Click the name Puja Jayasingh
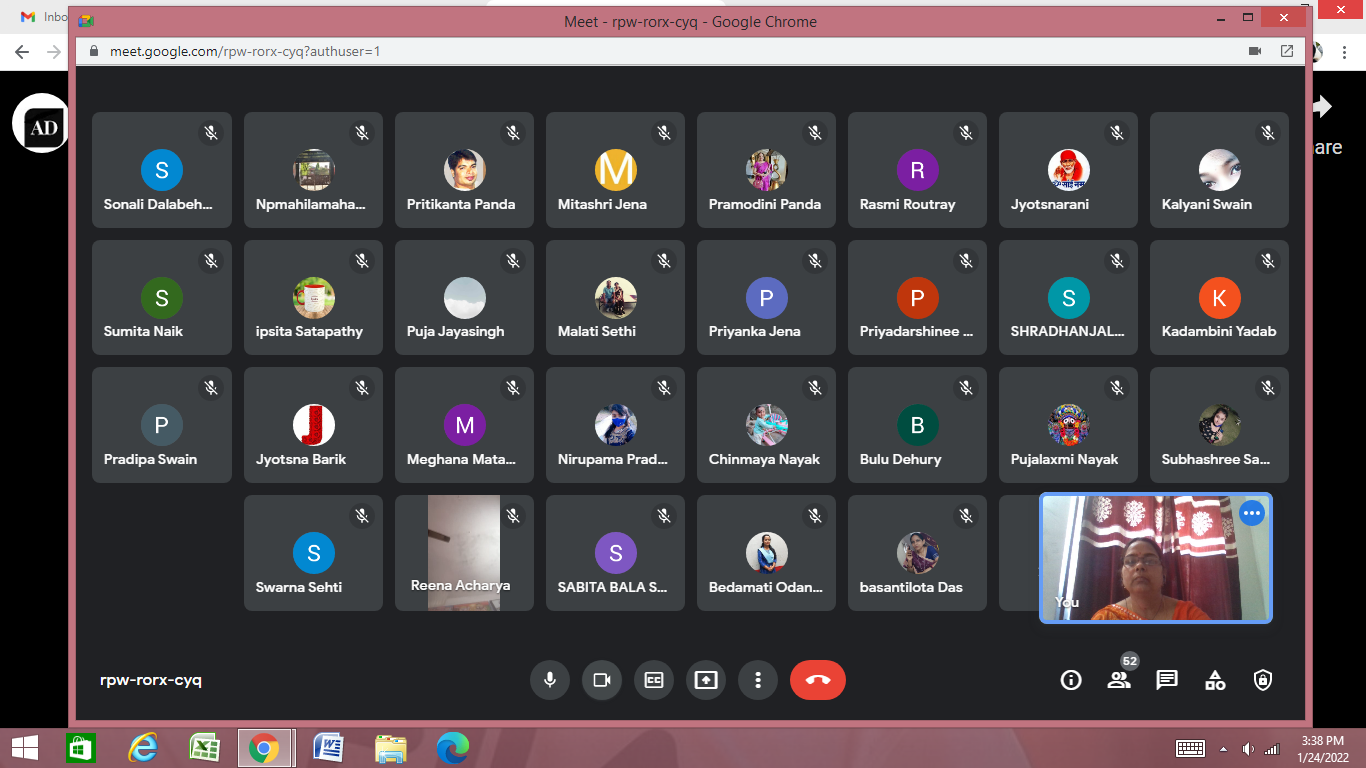1366x768 pixels. [456, 332]
